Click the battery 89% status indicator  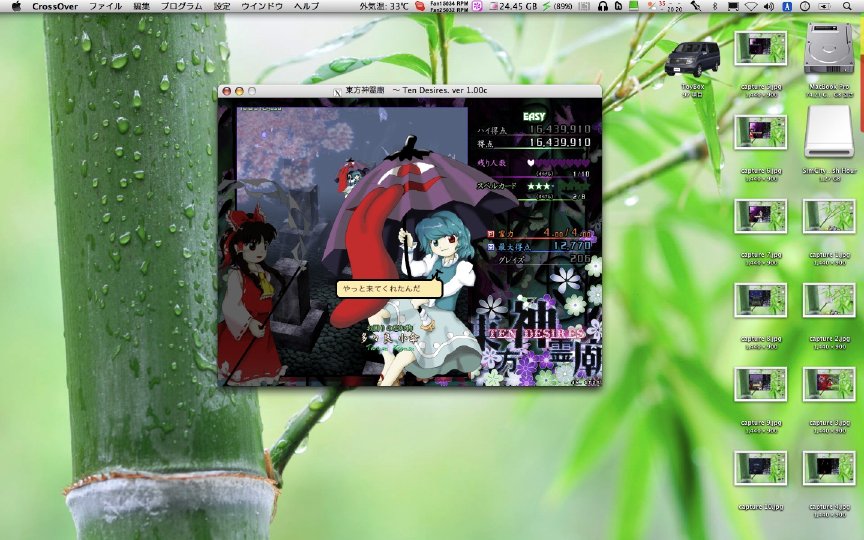(x=559, y=6)
